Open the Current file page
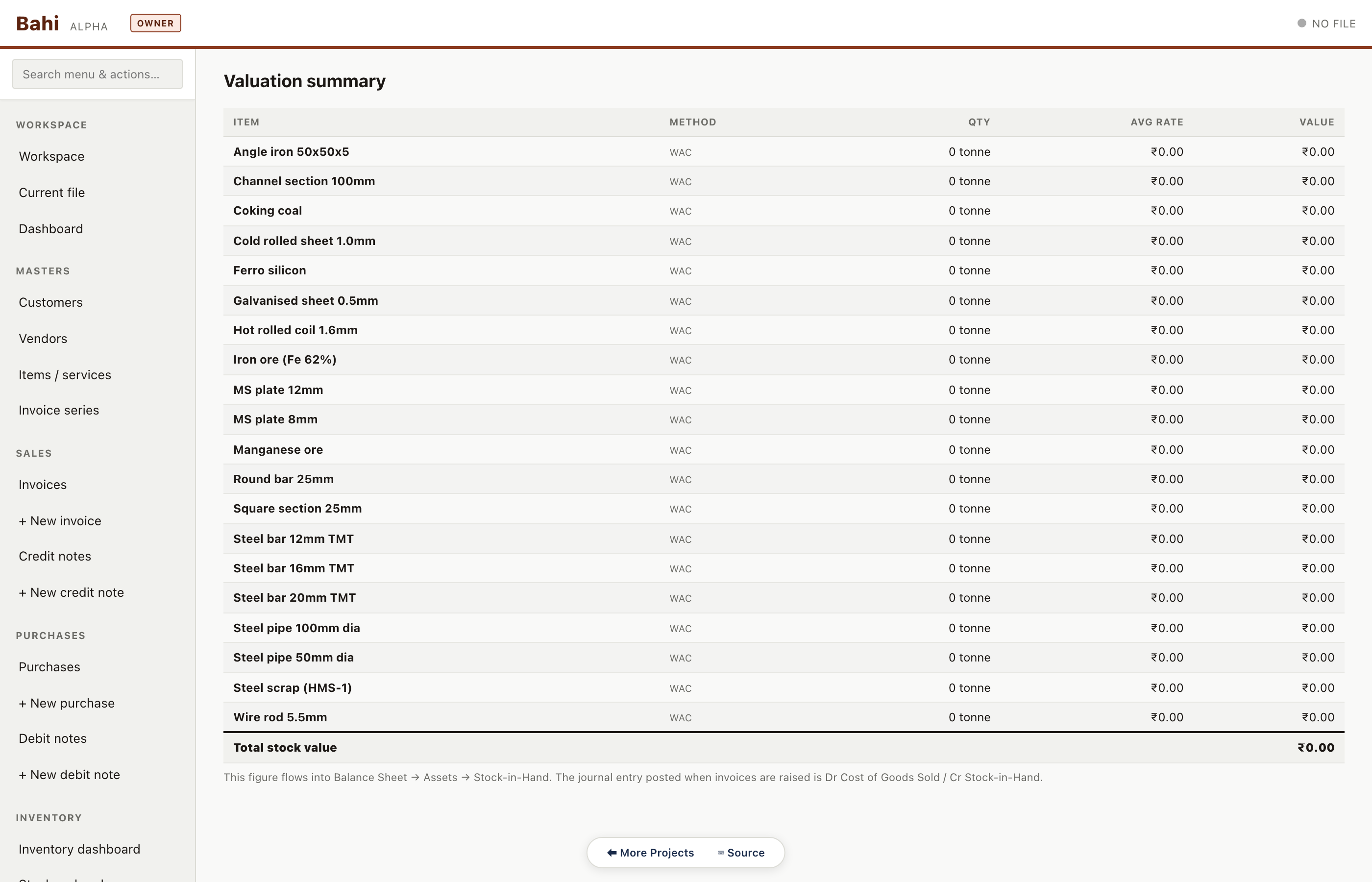This screenshot has height=882, width=1372. point(51,193)
